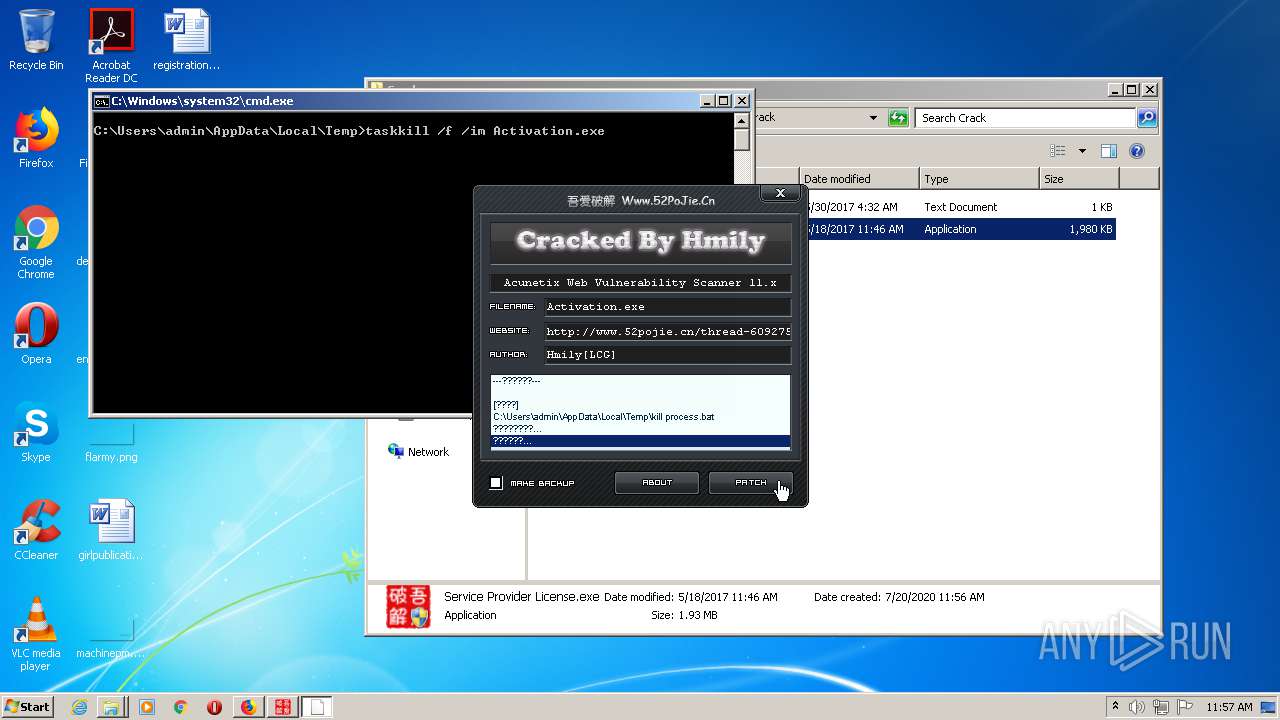Show hidden system tray icons
Screen dimensions: 1280x720
[x=1116, y=707]
